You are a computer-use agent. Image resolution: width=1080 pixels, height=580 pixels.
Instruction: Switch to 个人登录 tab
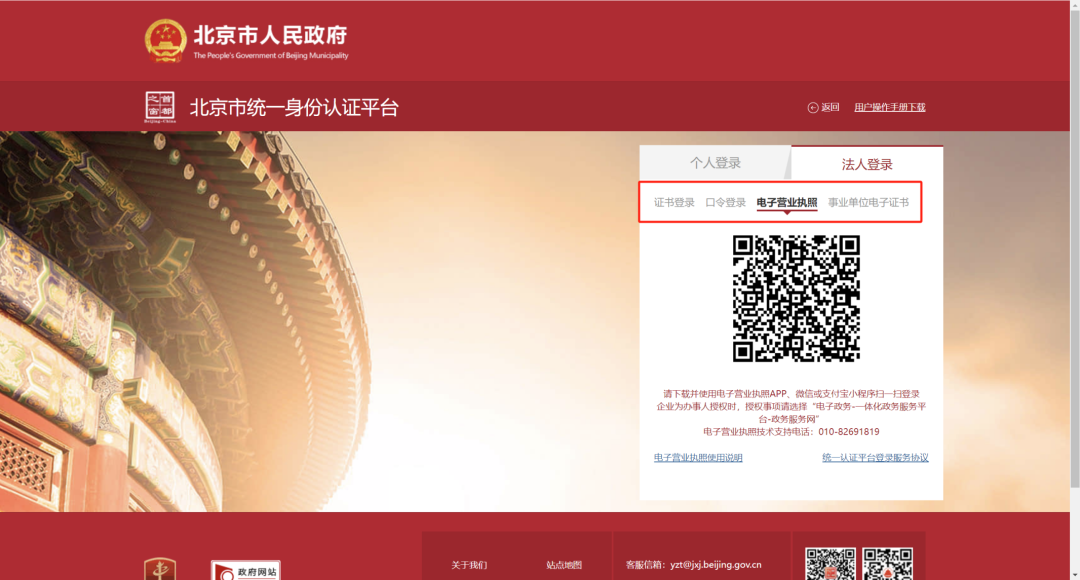pos(716,163)
